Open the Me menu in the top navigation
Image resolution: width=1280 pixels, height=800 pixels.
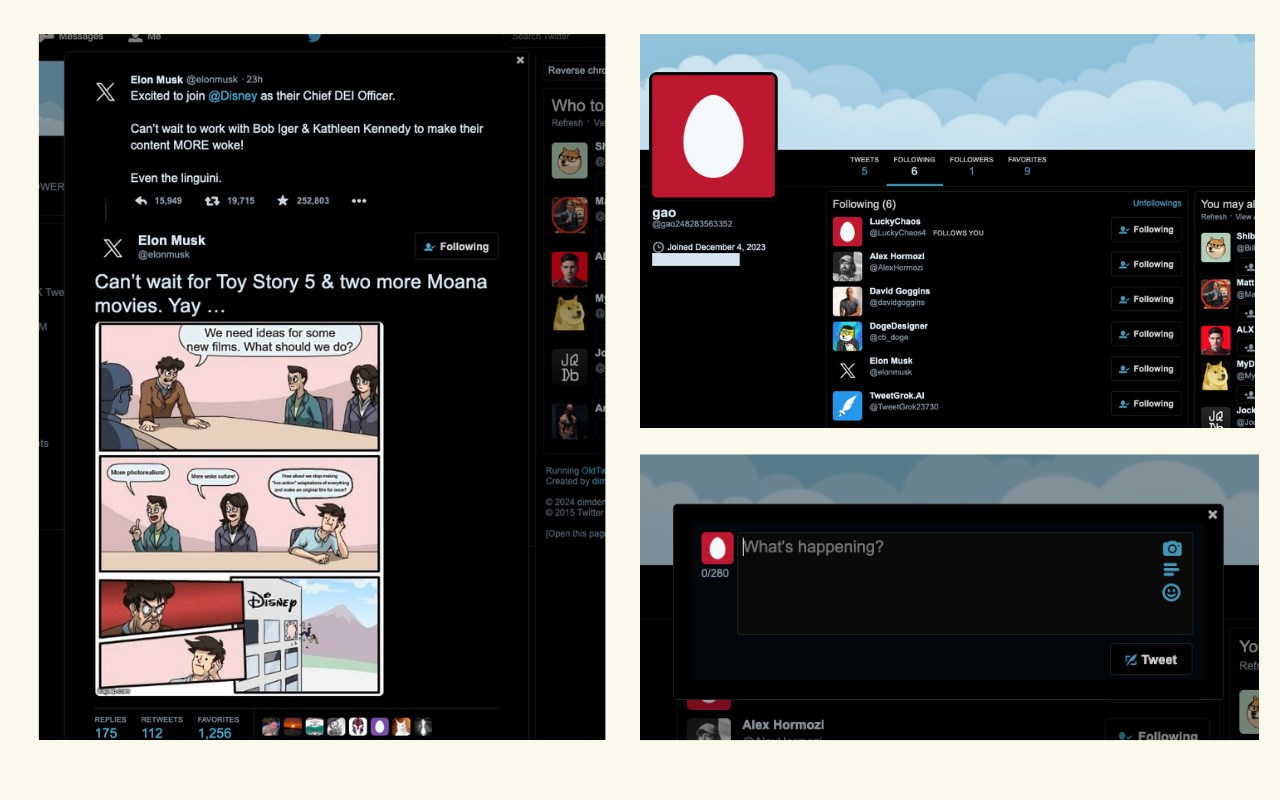(x=145, y=36)
